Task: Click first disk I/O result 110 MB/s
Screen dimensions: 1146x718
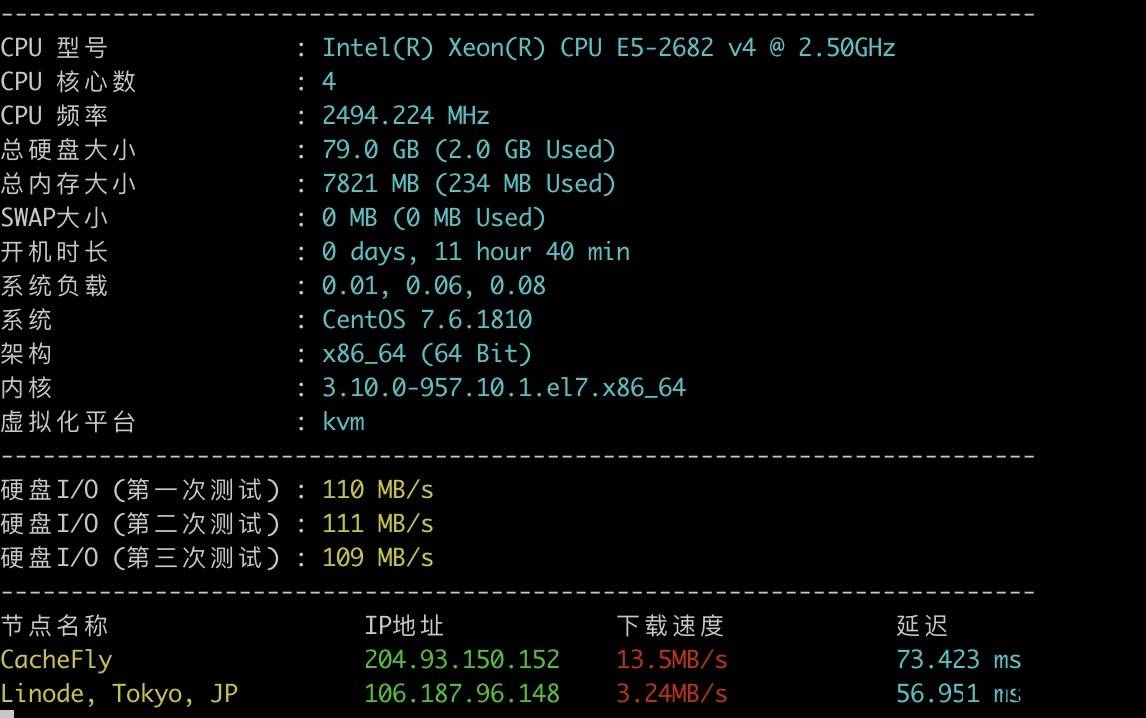Action: pos(378,490)
